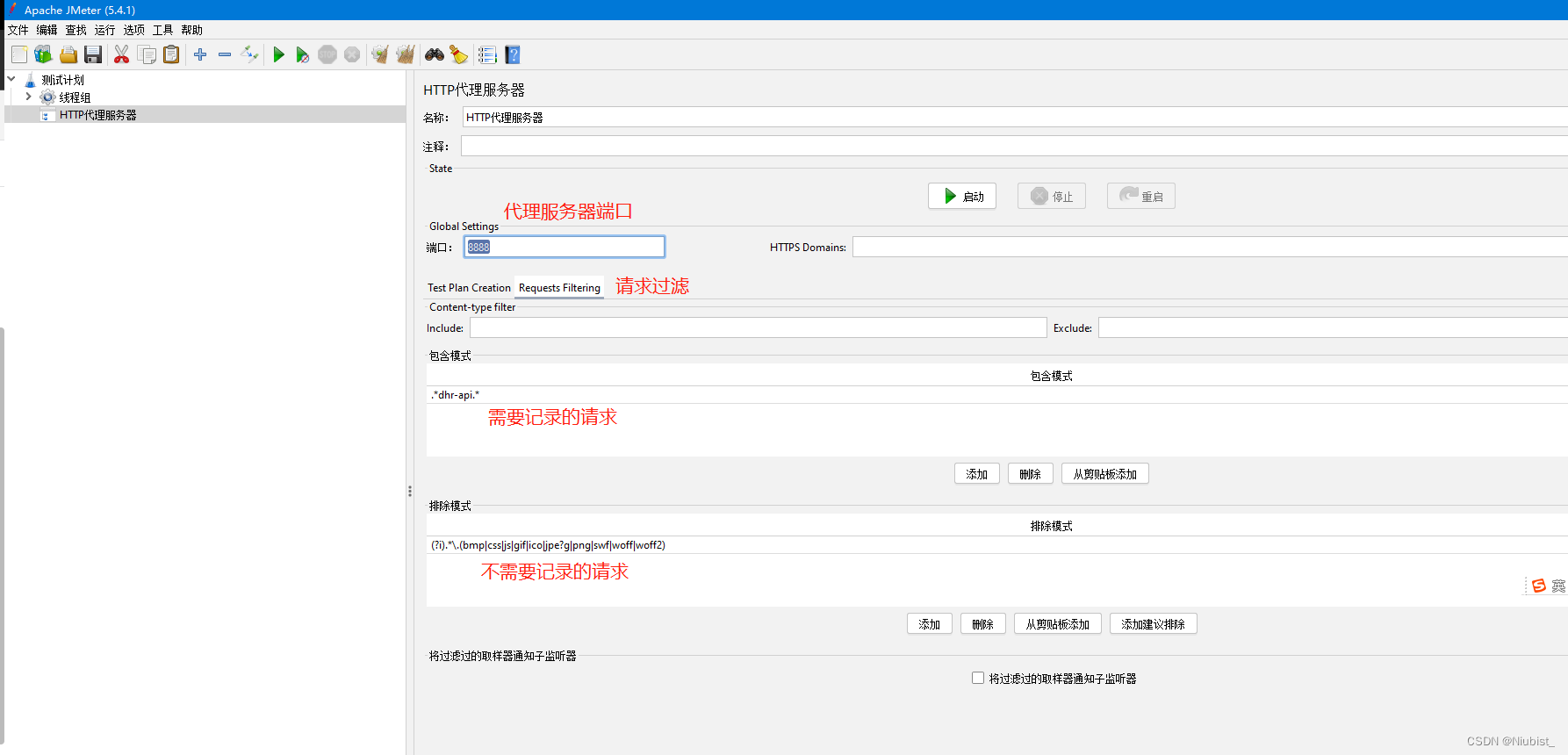Screen dimensions: 1568x755
Task: Open search with the binoculars icon
Action: (435, 55)
